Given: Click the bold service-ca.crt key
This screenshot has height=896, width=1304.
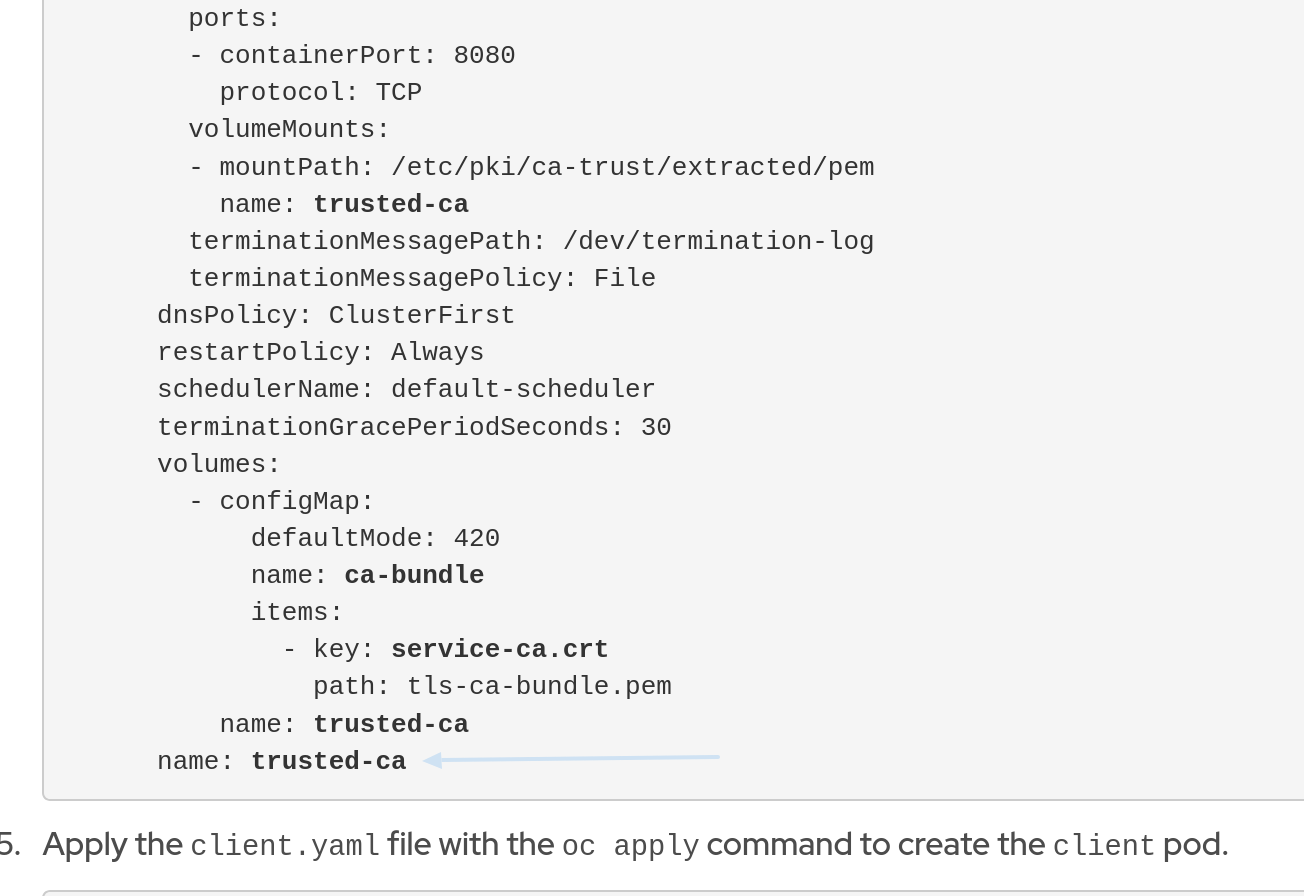Looking at the screenshot, I should [499, 649].
